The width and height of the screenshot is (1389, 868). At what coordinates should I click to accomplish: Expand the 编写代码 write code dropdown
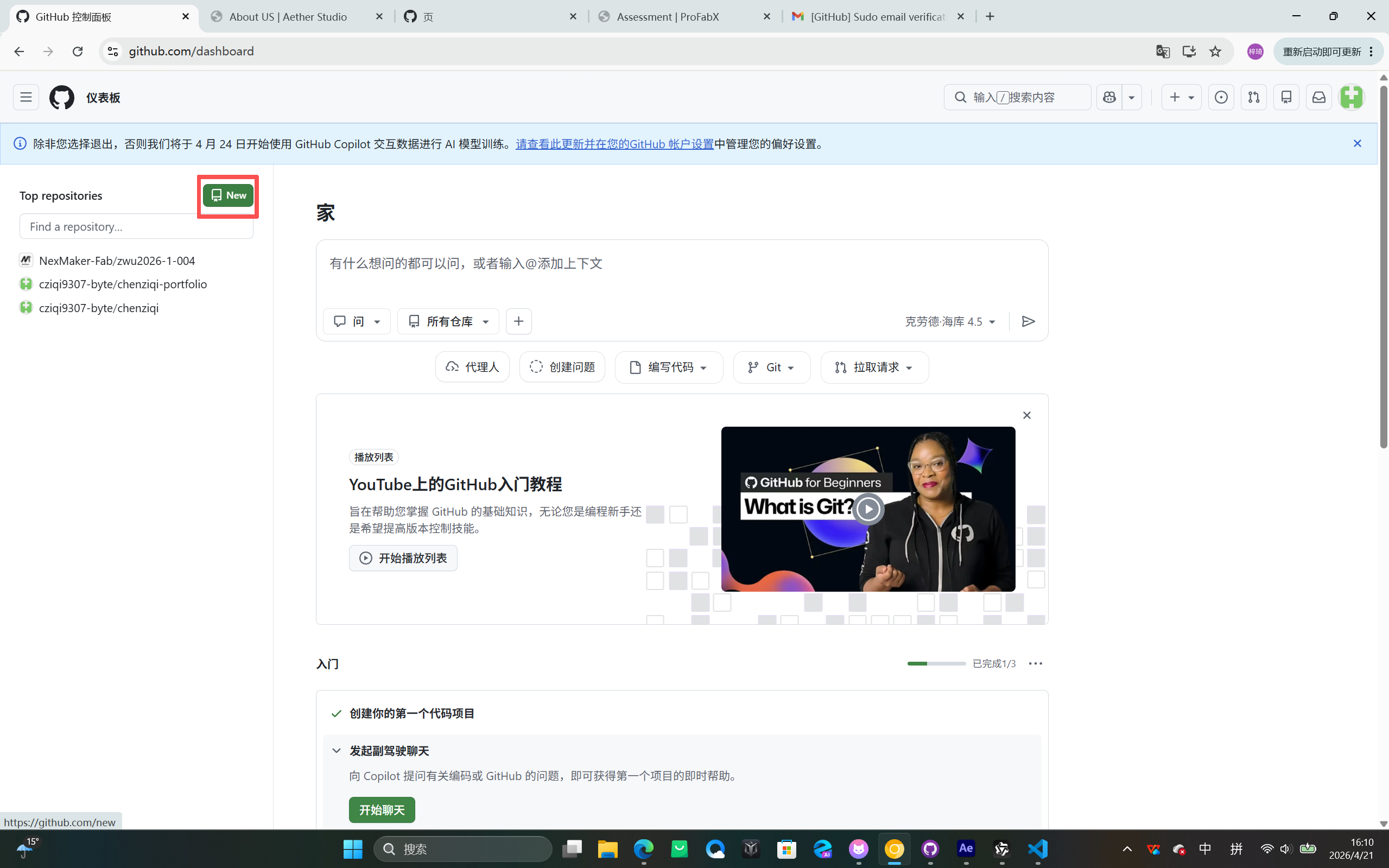click(x=669, y=367)
